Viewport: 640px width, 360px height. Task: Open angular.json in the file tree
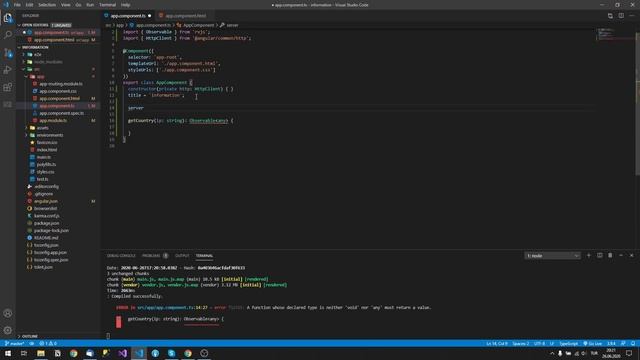point(46,201)
